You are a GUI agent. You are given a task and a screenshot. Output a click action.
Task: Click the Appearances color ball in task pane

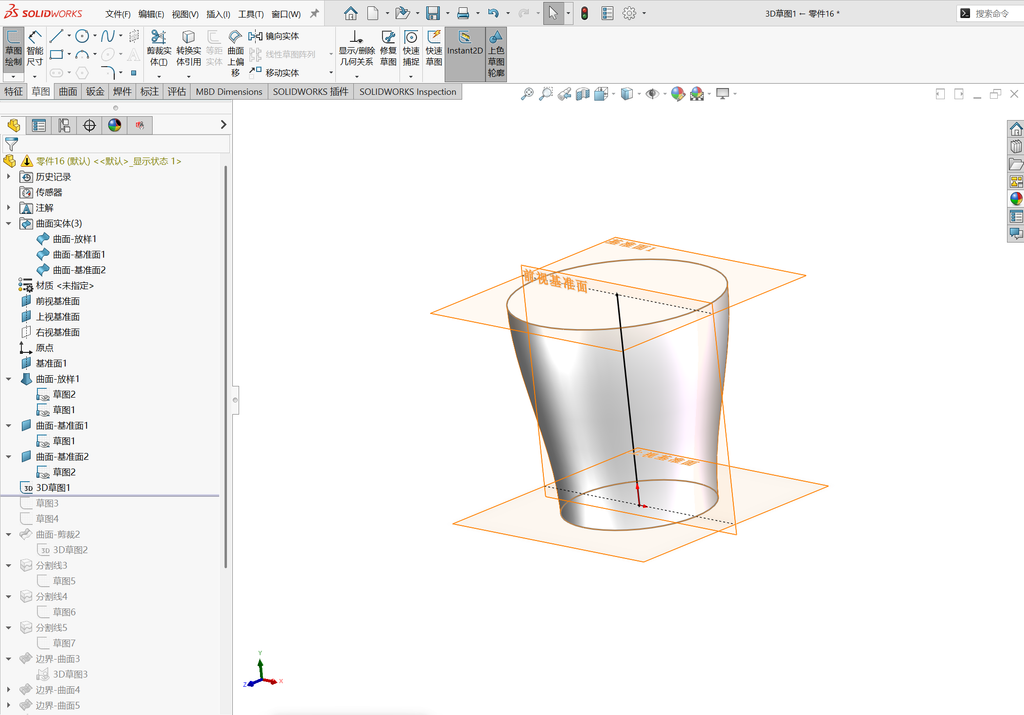1016,199
